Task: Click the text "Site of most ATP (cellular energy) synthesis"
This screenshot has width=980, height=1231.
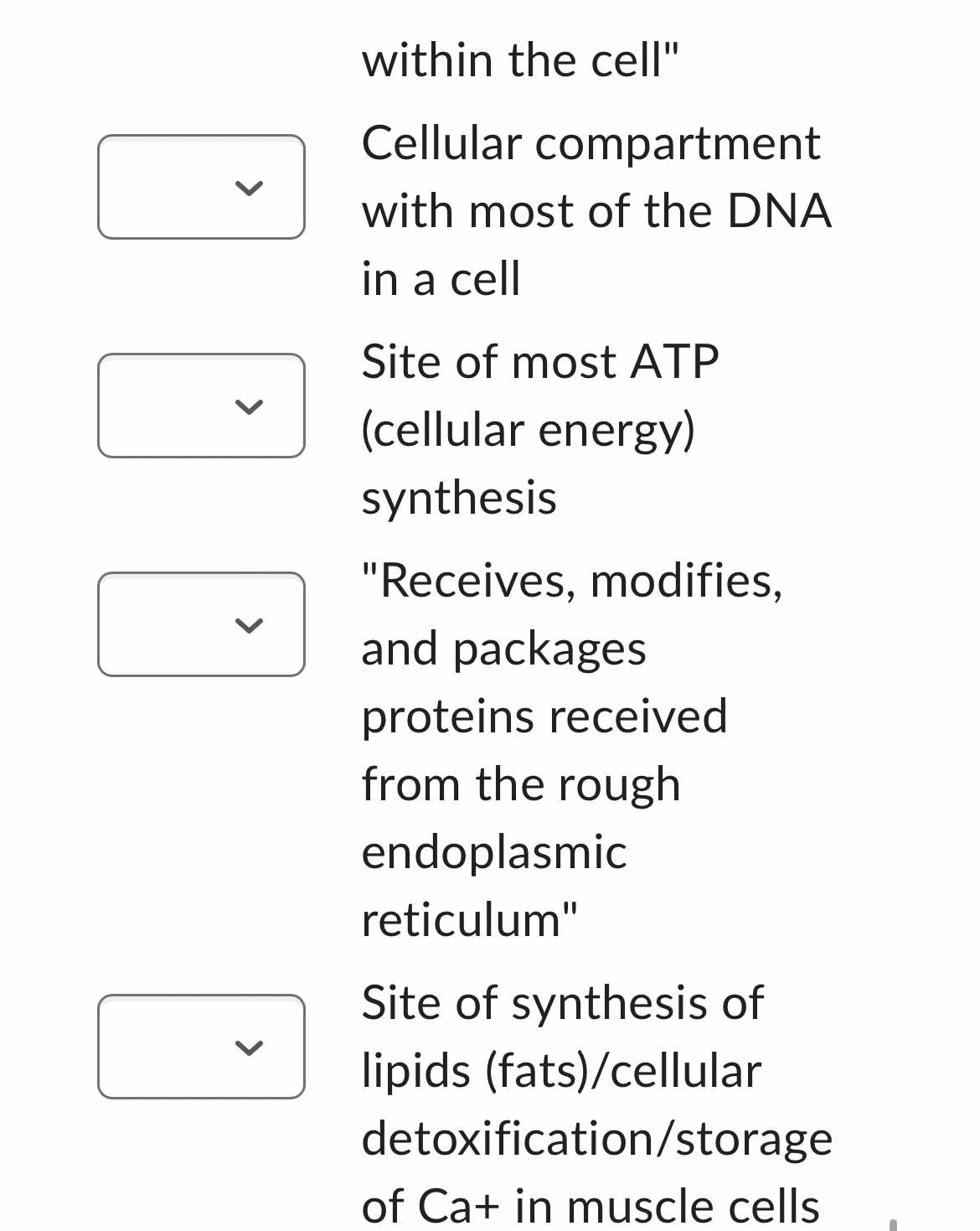Action: [540, 427]
